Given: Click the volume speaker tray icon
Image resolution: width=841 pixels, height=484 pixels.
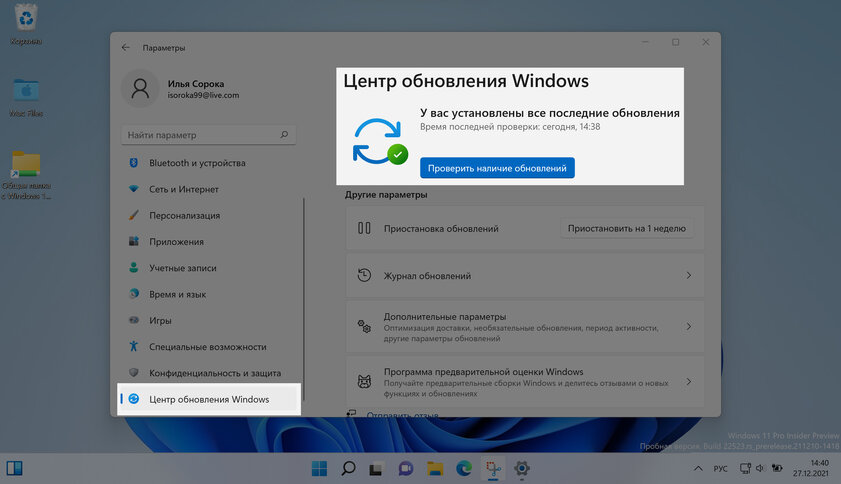Looking at the screenshot, I should pyautogui.click(x=760, y=468).
